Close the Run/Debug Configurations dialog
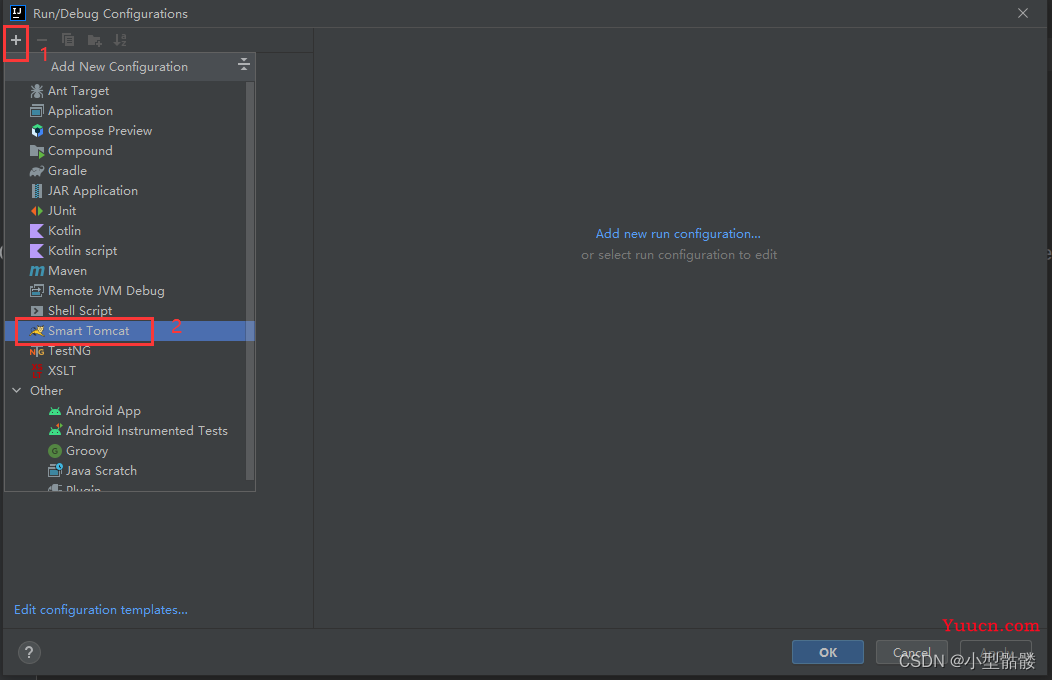The width and height of the screenshot is (1052, 680). [x=1022, y=13]
